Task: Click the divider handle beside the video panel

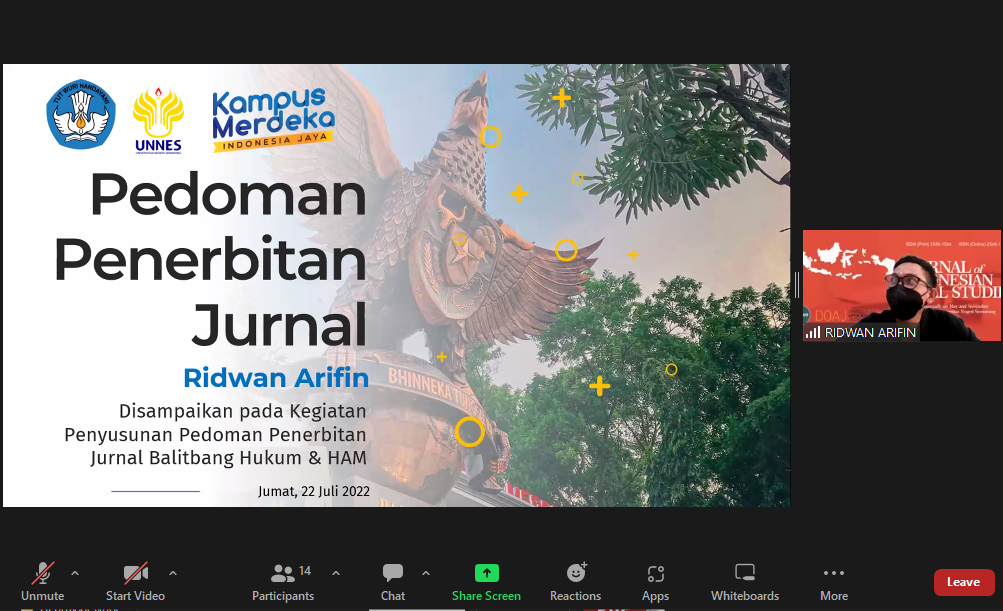Action: [797, 286]
